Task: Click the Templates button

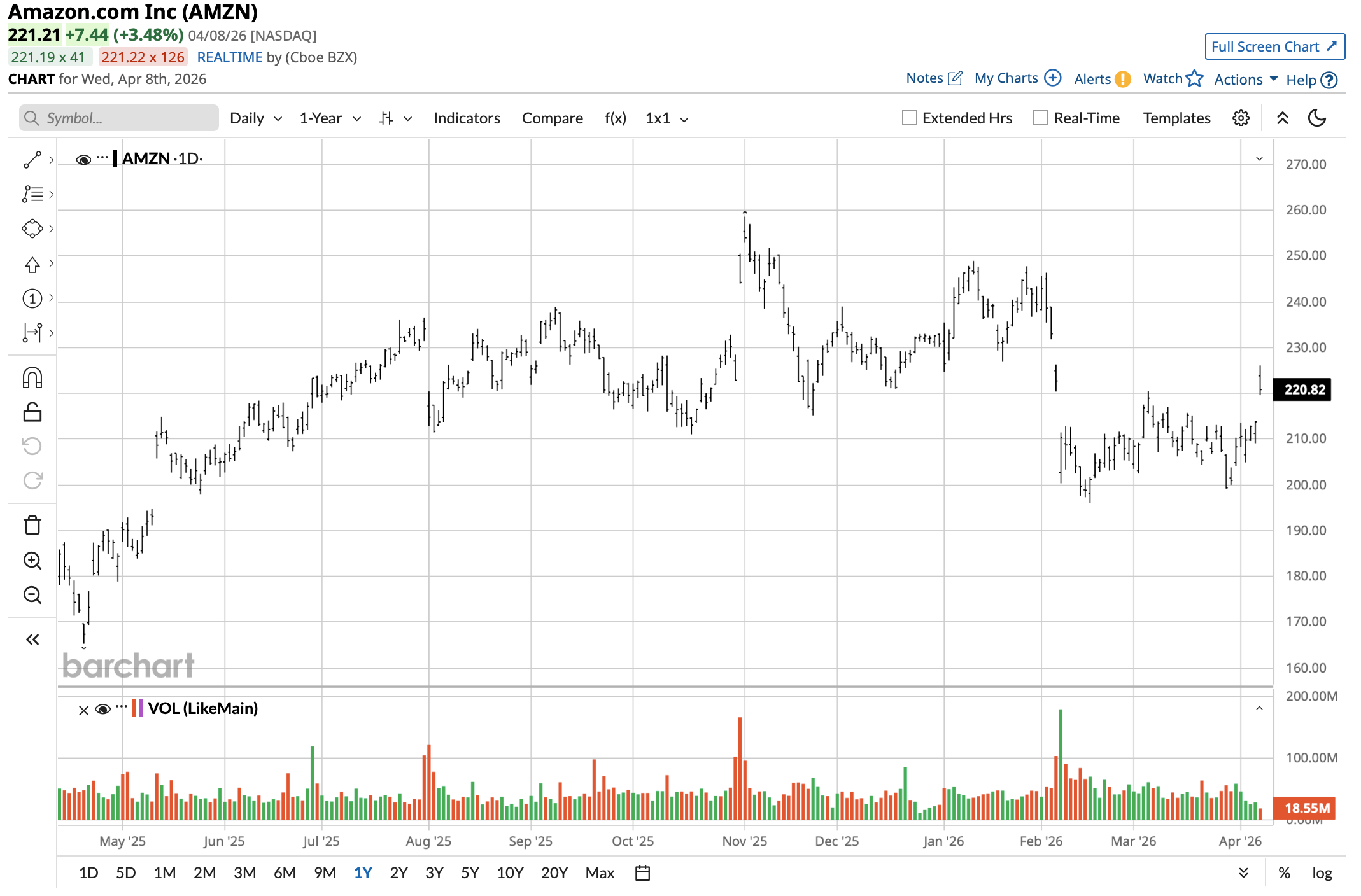Action: pyautogui.click(x=1176, y=118)
